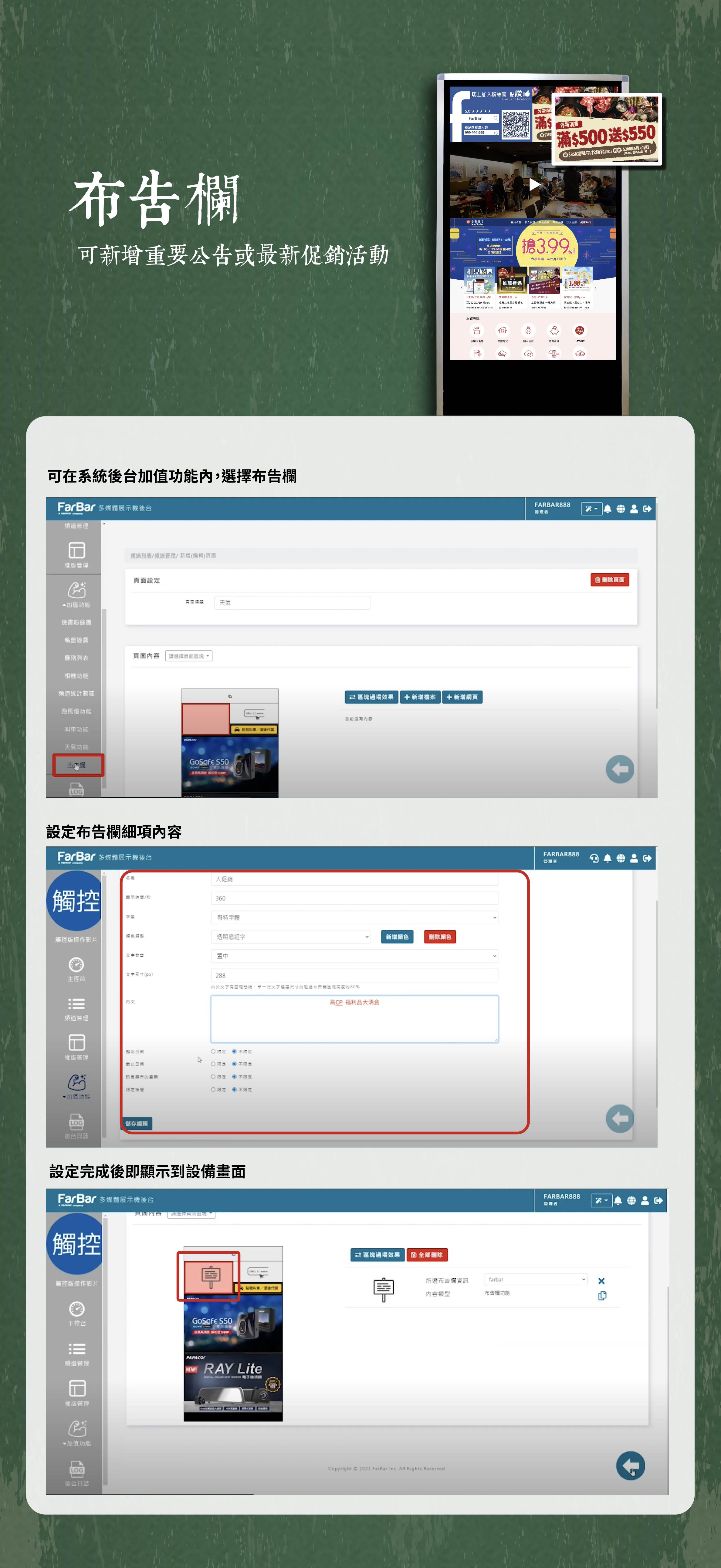Click the copy icon beside 布告欄功能 row
Viewport: 721px width, 1568px height.
click(x=602, y=1295)
